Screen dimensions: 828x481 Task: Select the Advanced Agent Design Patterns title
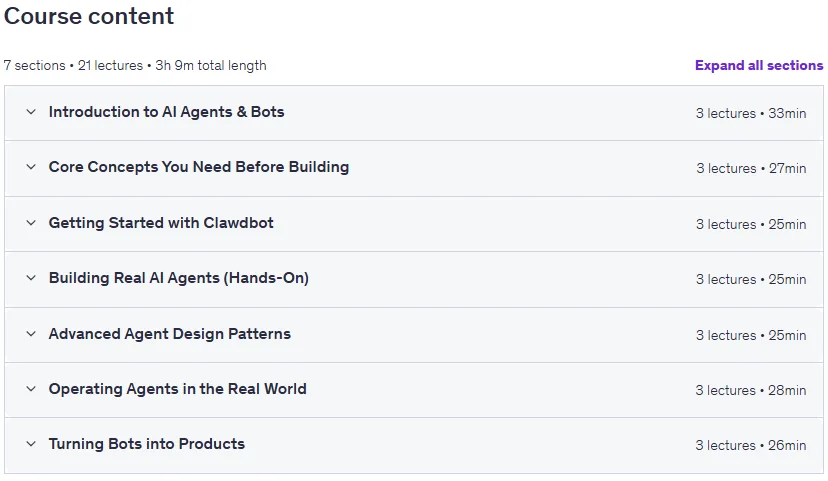(170, 334)
